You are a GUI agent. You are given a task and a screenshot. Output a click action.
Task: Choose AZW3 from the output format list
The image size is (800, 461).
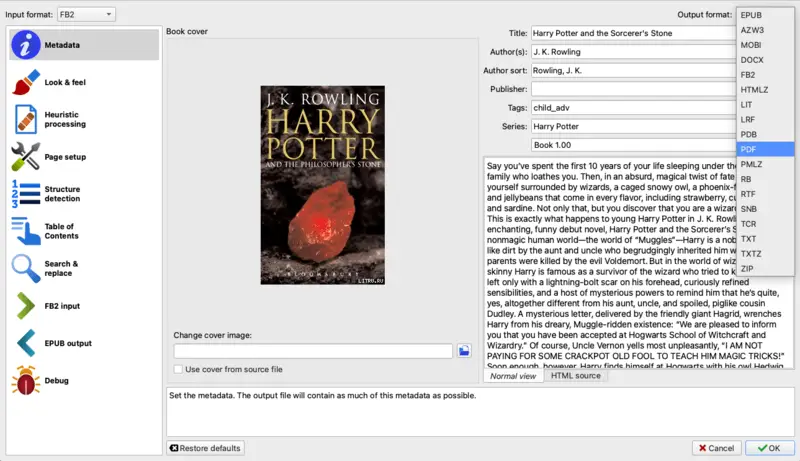pyautogui.click(x=765, y=30)
